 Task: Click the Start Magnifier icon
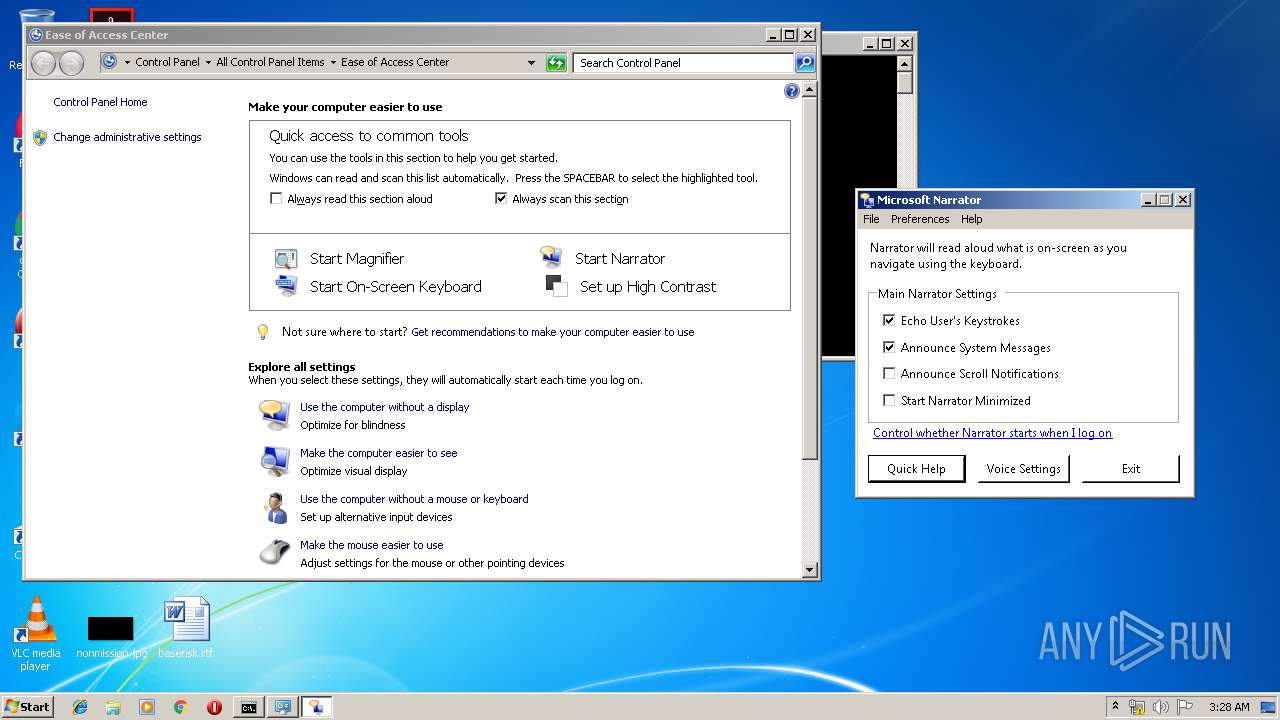coord(286,259)
